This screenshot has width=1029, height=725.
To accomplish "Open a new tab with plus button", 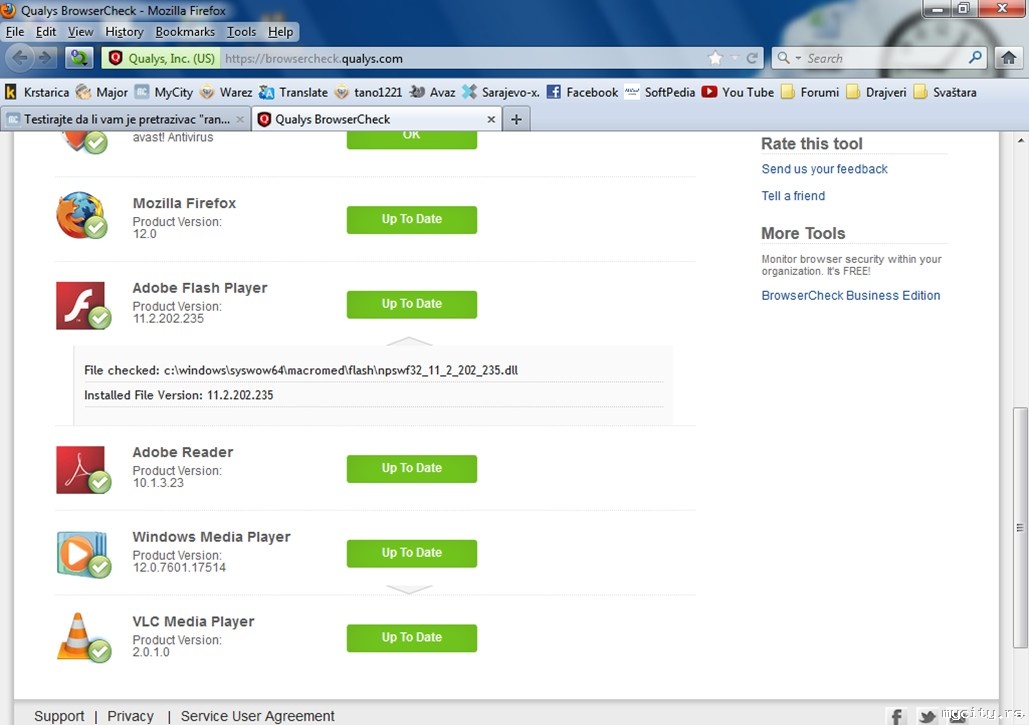I will (516, 119).
